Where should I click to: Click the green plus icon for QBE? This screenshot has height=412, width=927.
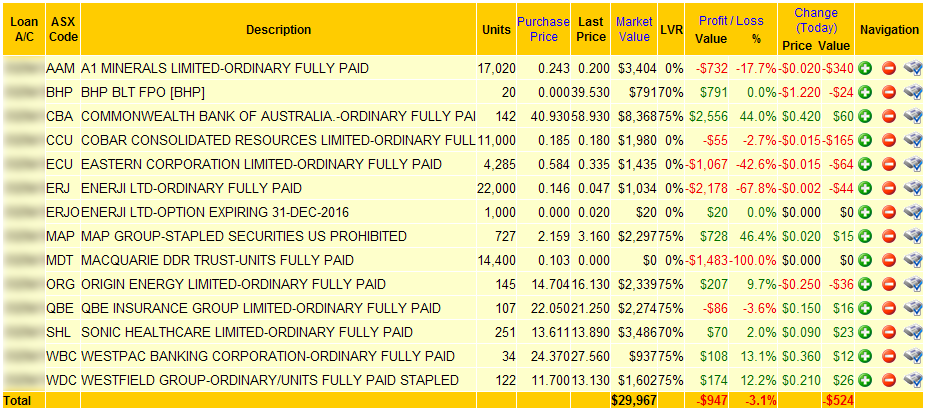(866, 308)
